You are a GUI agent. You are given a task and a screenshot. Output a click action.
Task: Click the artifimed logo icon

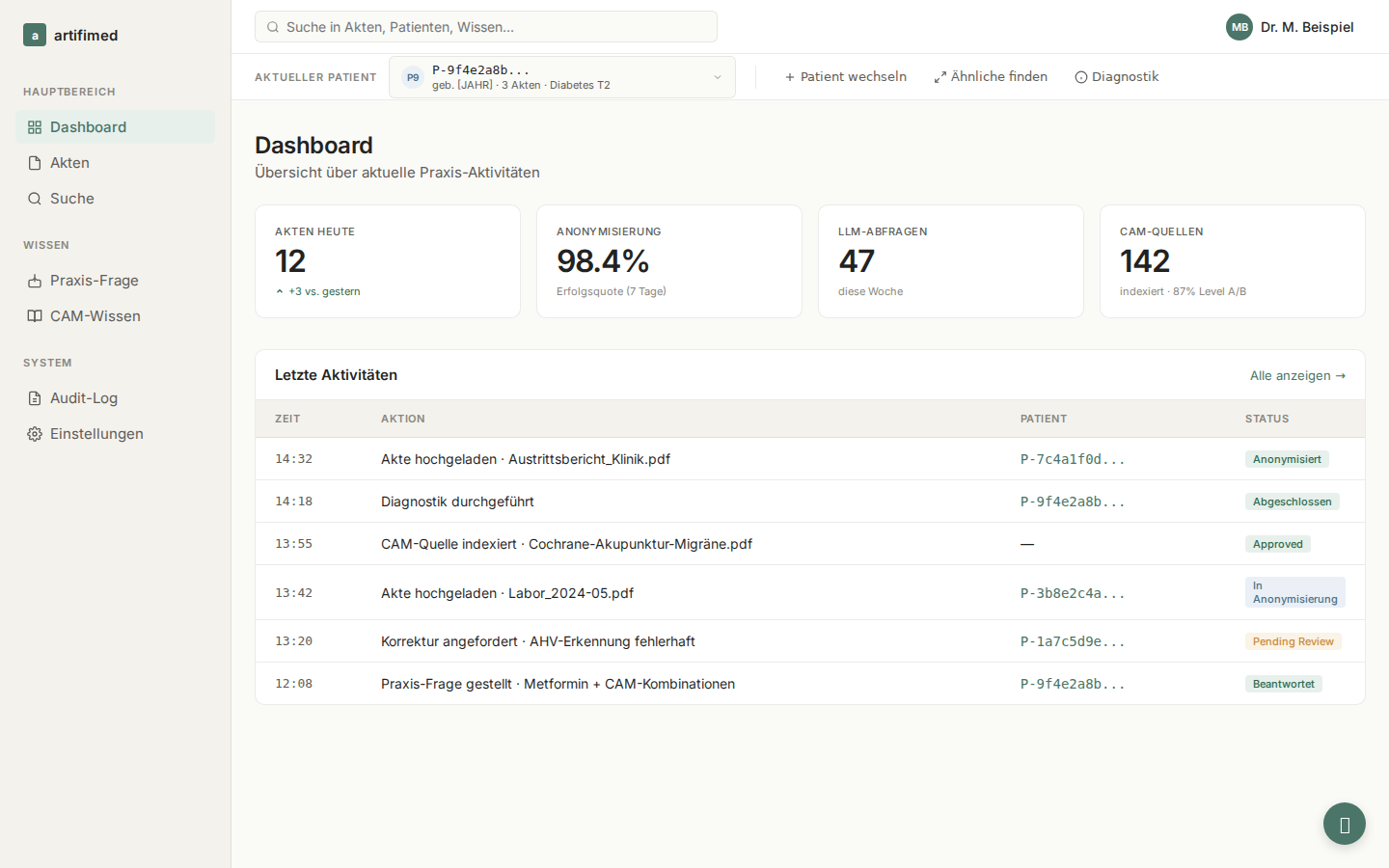point(35,36)
